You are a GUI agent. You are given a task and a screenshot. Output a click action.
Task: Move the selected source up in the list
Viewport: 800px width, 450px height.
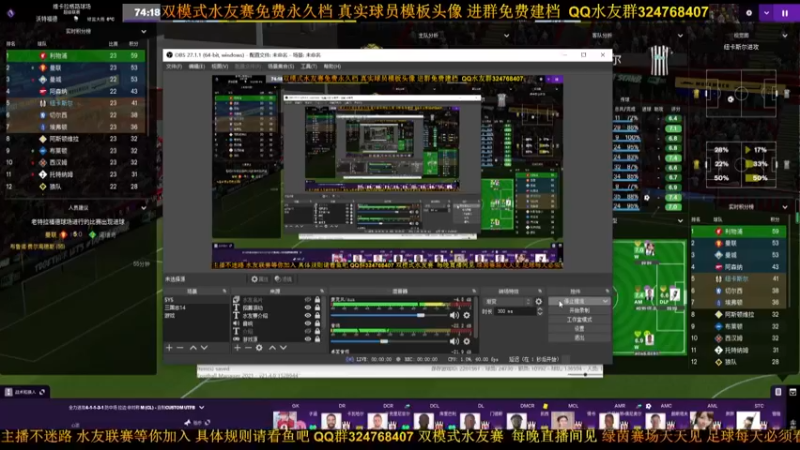click(272, 348)
